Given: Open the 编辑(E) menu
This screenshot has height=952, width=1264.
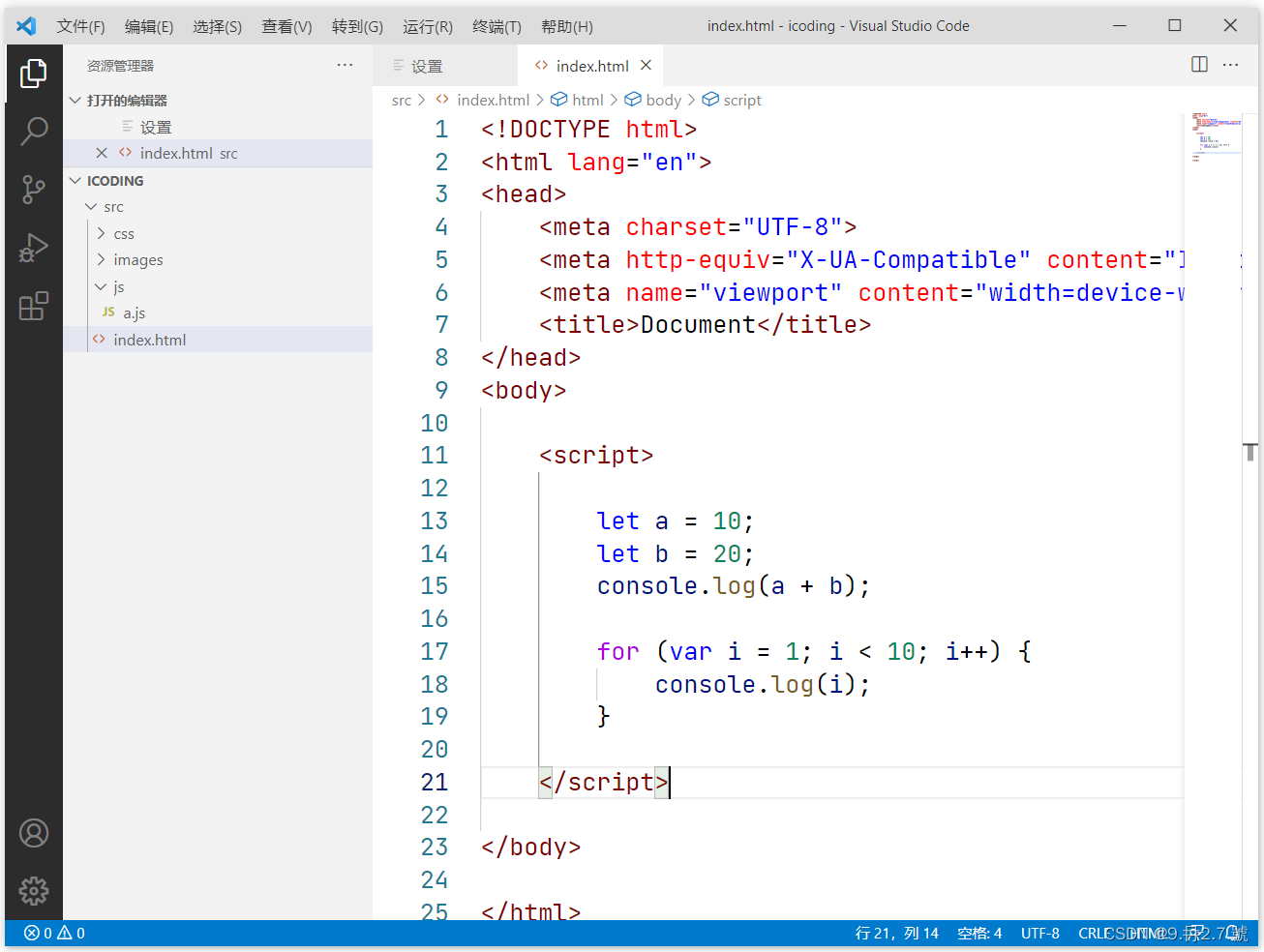Looking at the screenshot, I should tap(149, 26).
